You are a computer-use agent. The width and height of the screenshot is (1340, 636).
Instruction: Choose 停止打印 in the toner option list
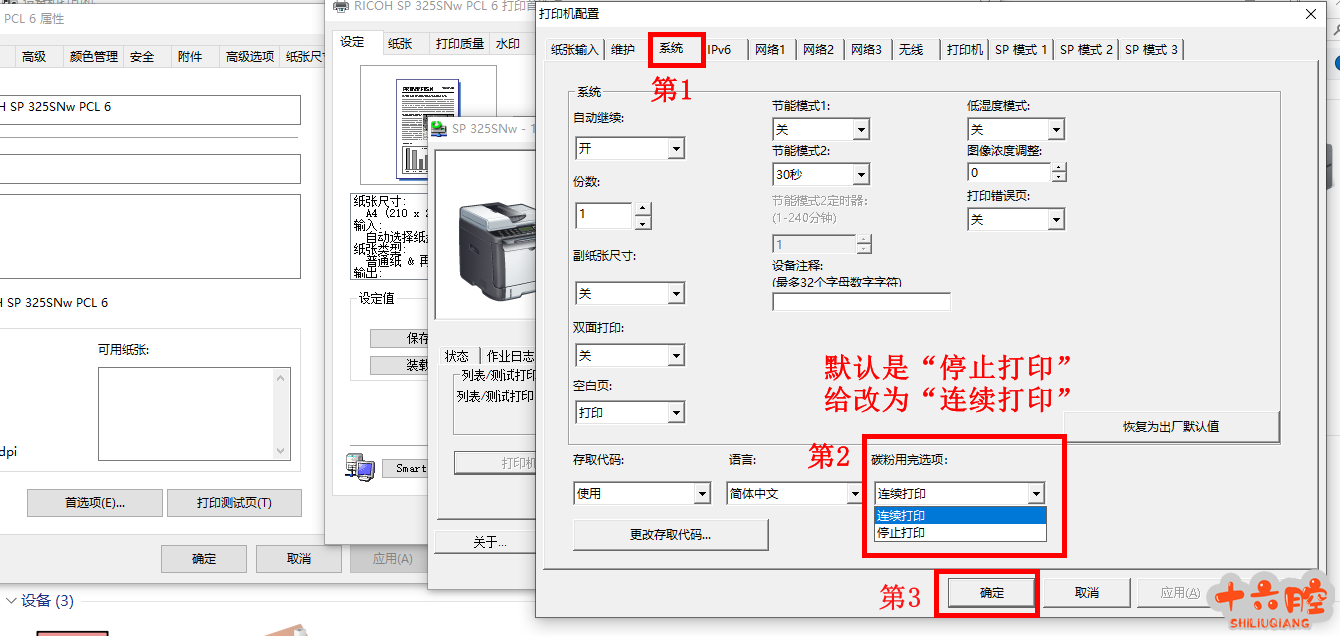[958, 533]
